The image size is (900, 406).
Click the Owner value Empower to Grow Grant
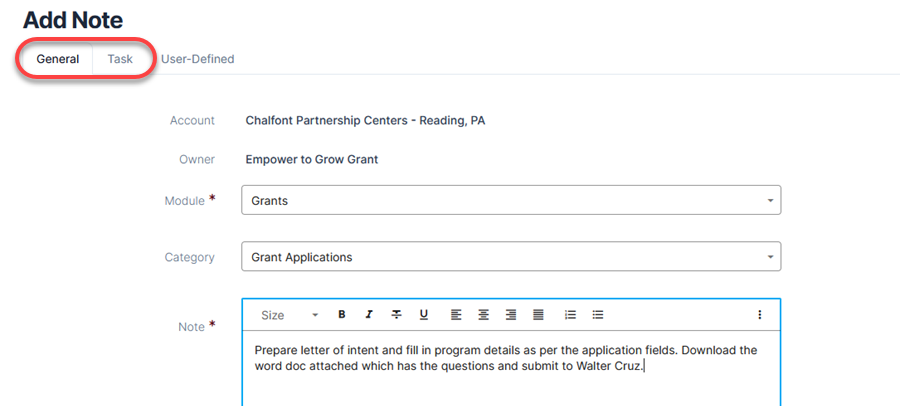click(x=312, y=160)
